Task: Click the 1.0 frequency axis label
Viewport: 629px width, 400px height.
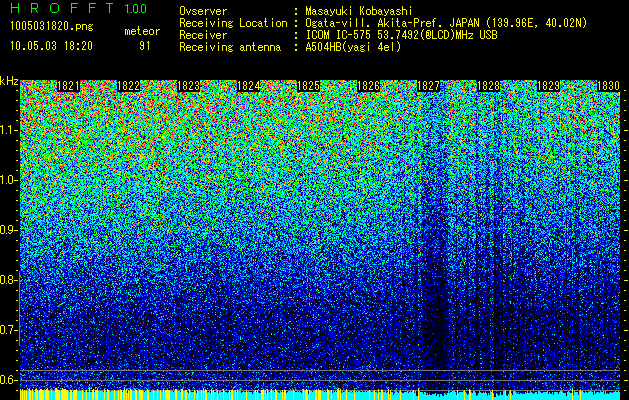Action: pyautogui.click(x=8, y=180)
